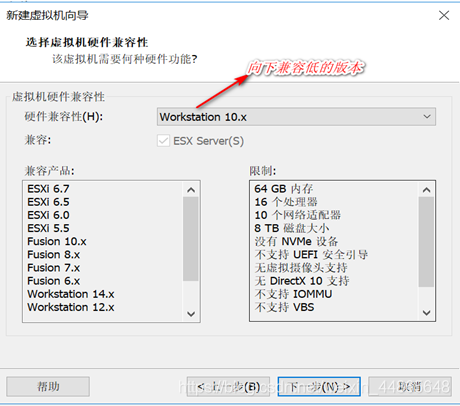Image resolution: width=460 pixels, height=406 pixels.
Task: Click the compatible products scrollbar thumb
Action: pos(191,239)
